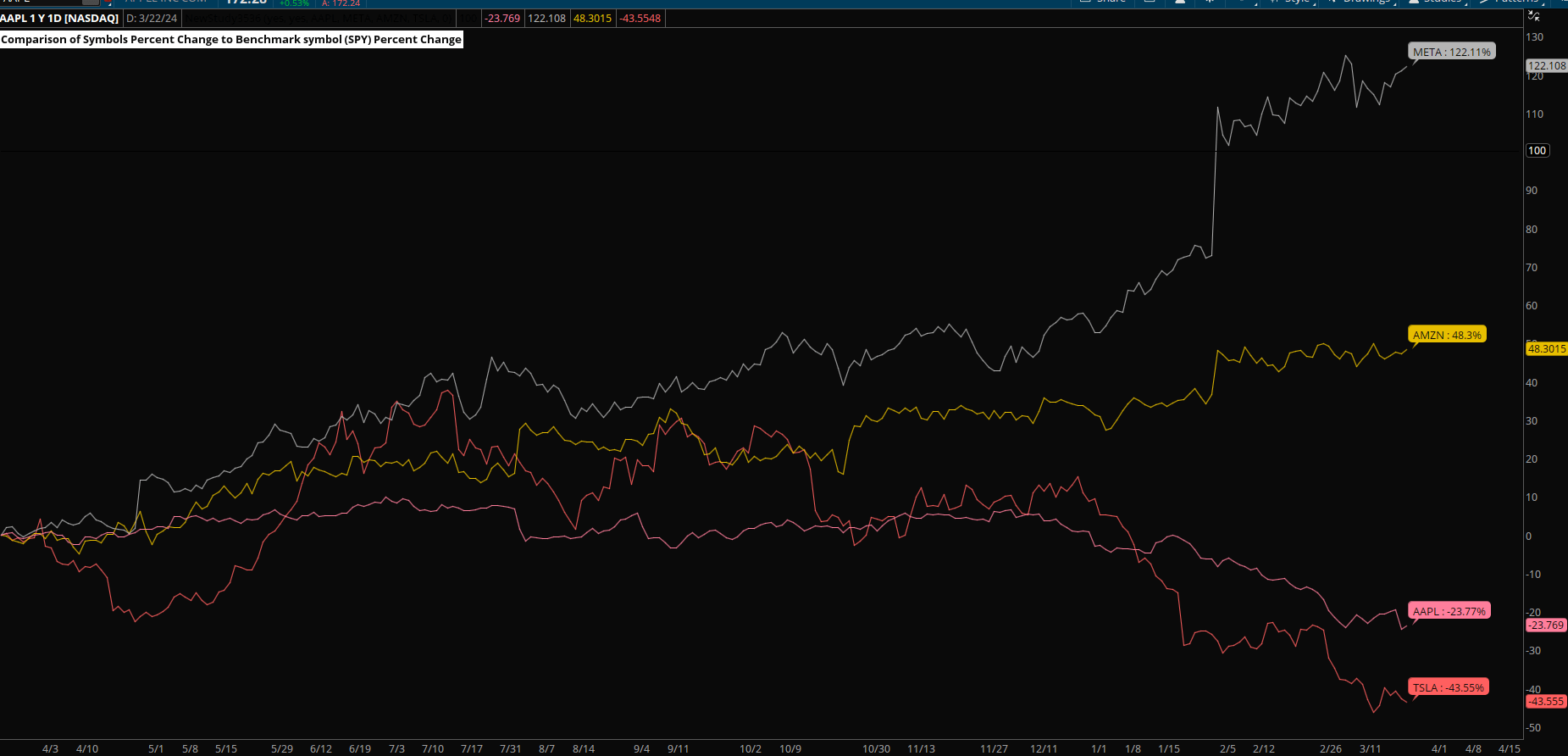Viewport: 1568px width, 756px height.
Task: Click the 10/2 date on the time axis
Action: [751, 748]
